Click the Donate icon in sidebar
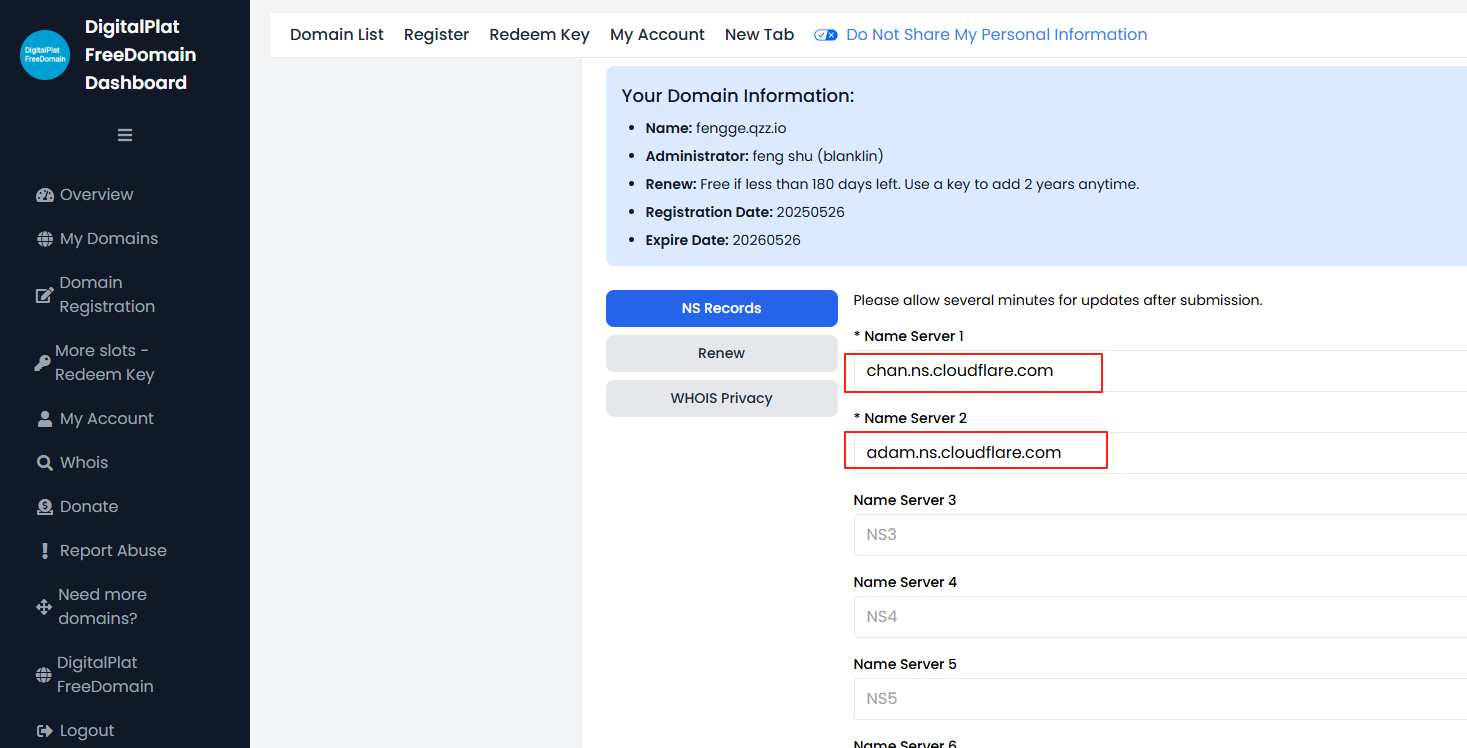Image resolution: width=1467 pixels, height=748 pixels. click(x=45, y=507)
